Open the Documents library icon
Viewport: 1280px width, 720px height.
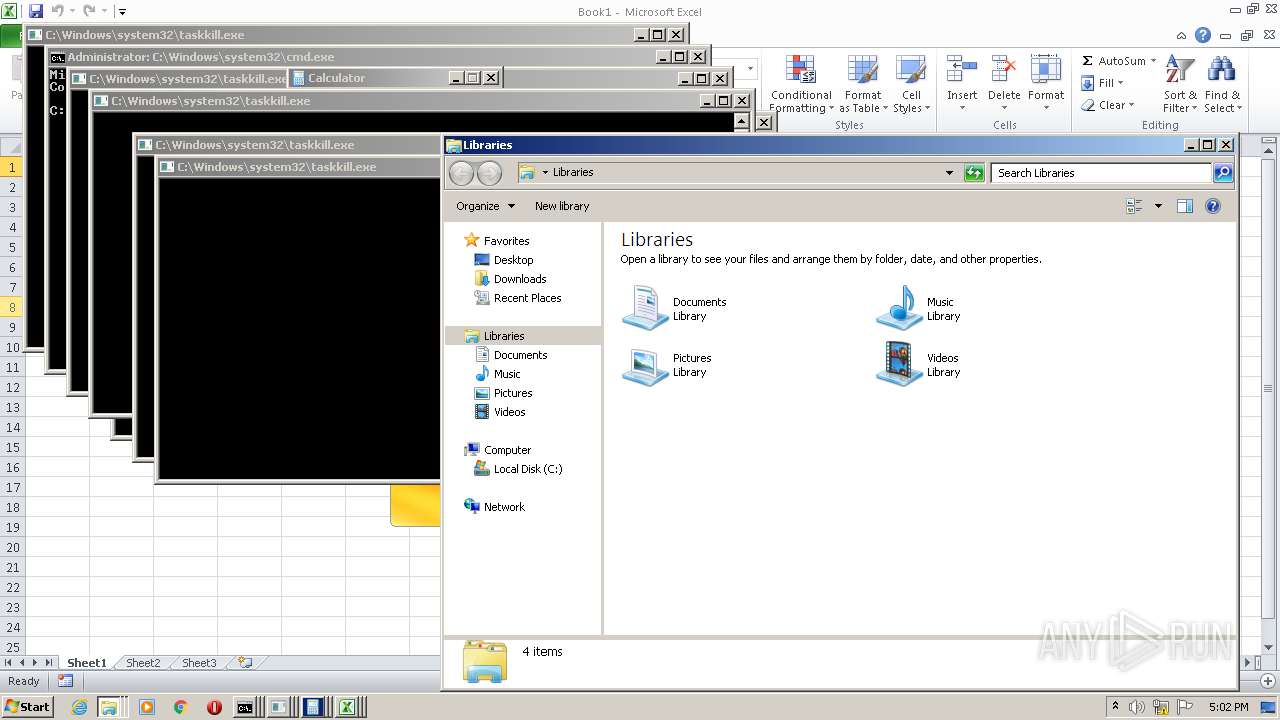pos(645,308)
